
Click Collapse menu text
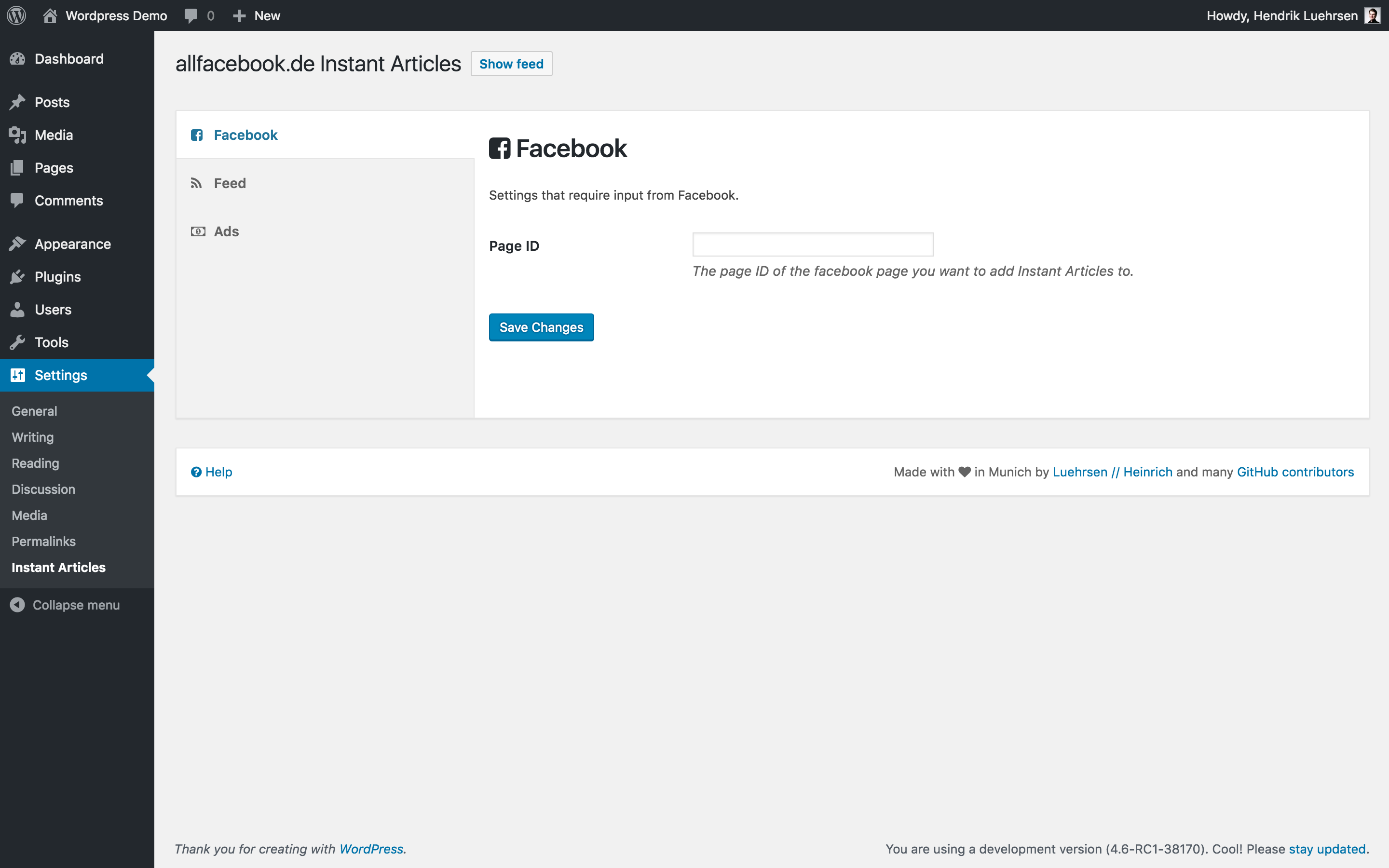coord(76,605)
